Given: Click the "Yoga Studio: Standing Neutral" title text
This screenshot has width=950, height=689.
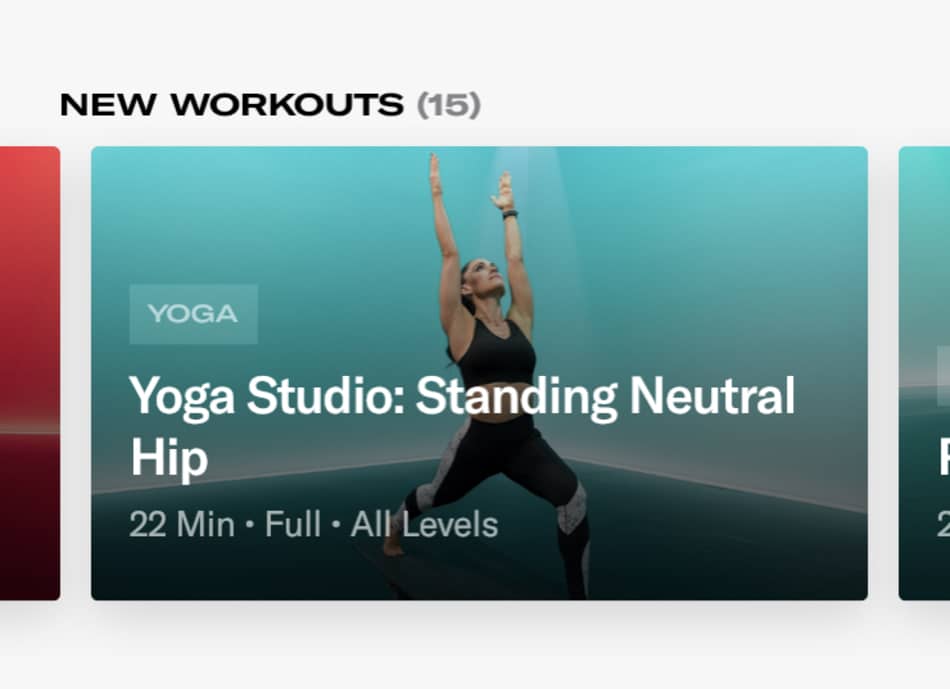Looking at the screenshot, I should (x=462, y=396).
